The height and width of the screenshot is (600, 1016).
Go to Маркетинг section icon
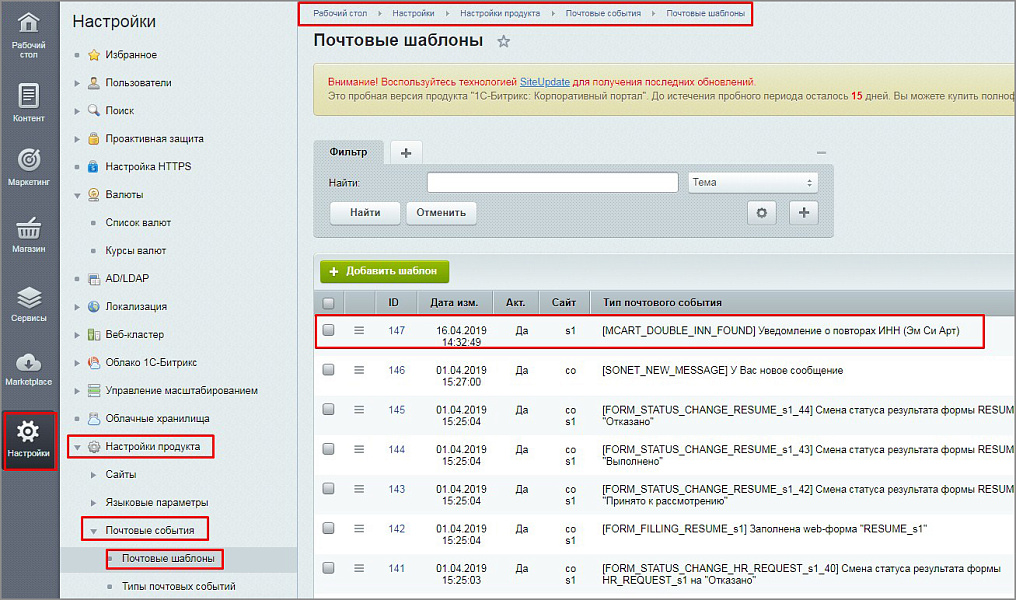click(29, 166)
